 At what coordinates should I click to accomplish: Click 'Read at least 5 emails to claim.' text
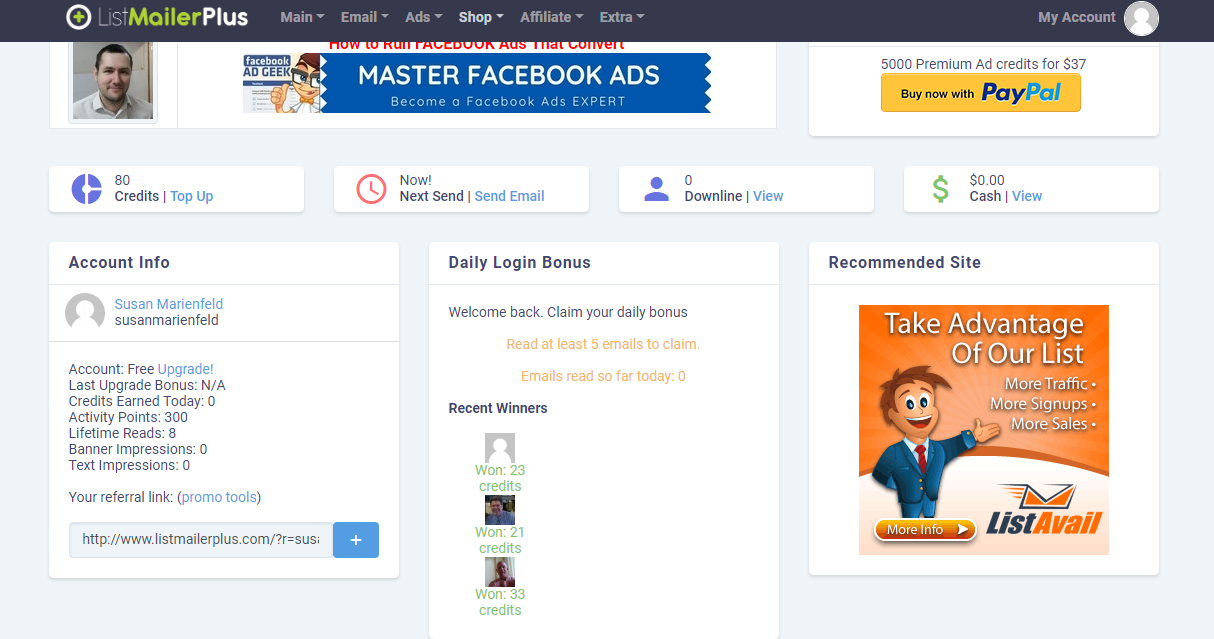[x=603, y=344]
